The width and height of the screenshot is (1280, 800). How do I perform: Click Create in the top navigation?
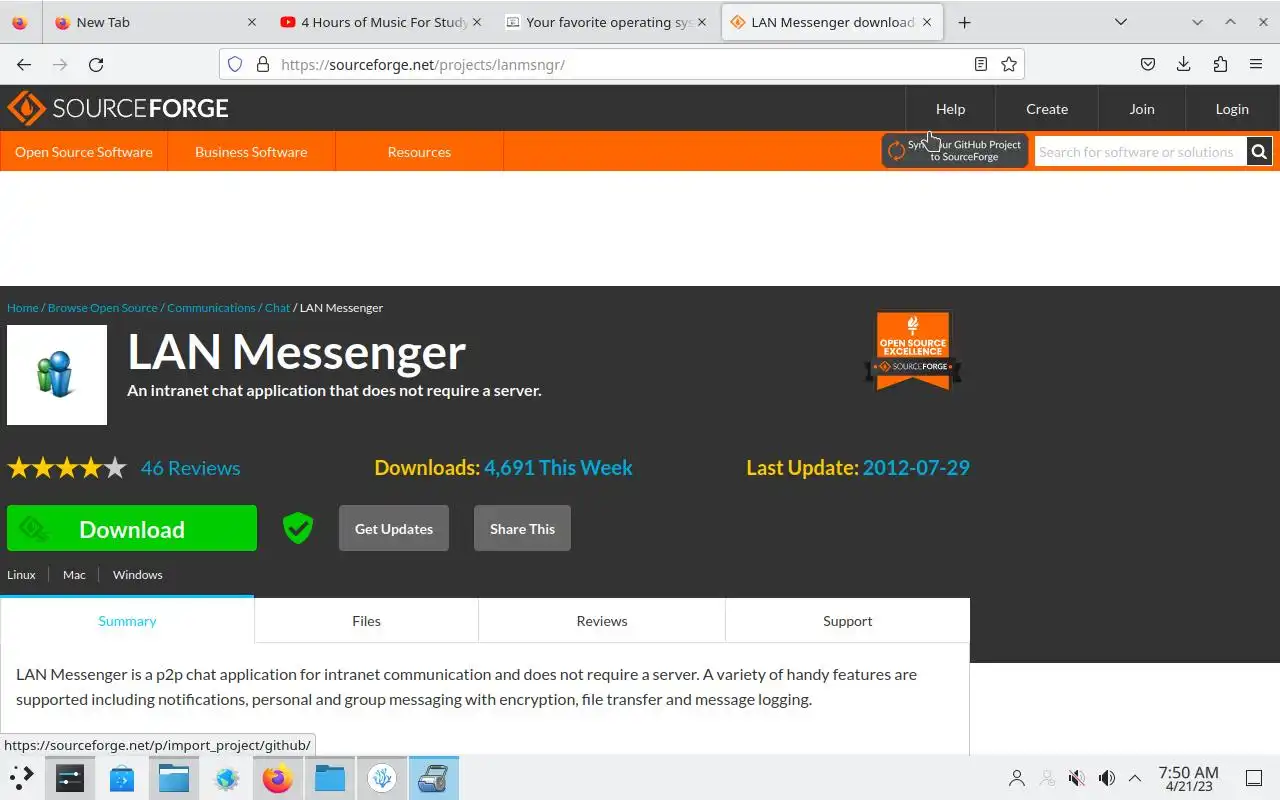click(1047, 109)
